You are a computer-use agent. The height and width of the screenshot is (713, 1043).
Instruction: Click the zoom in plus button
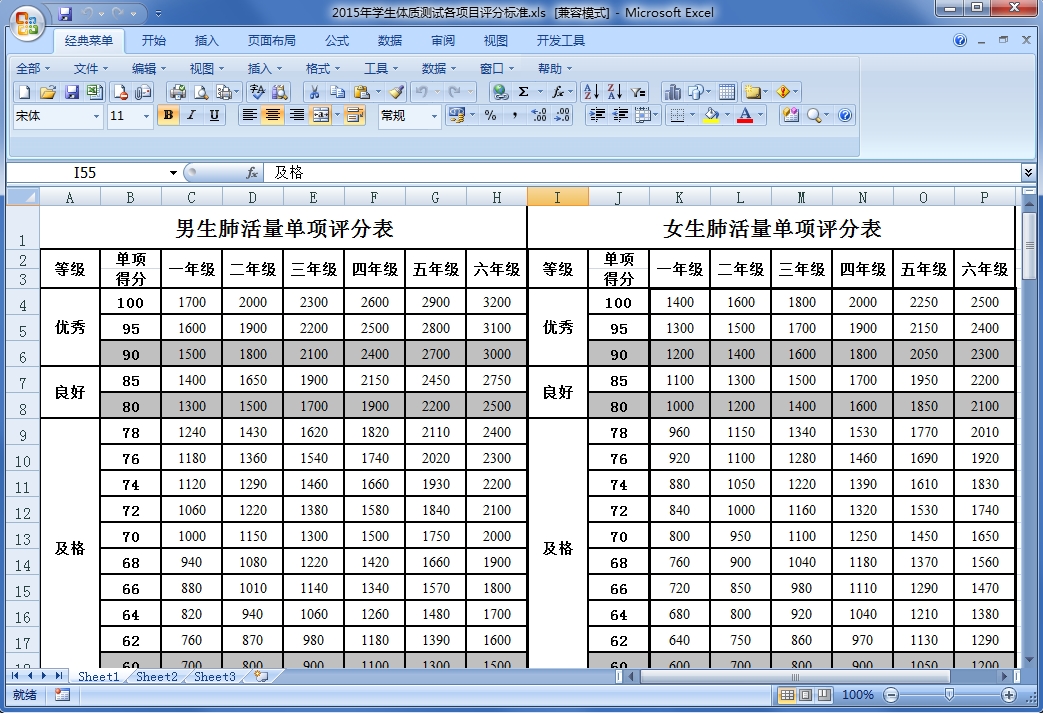click(x=1009, y=695)
